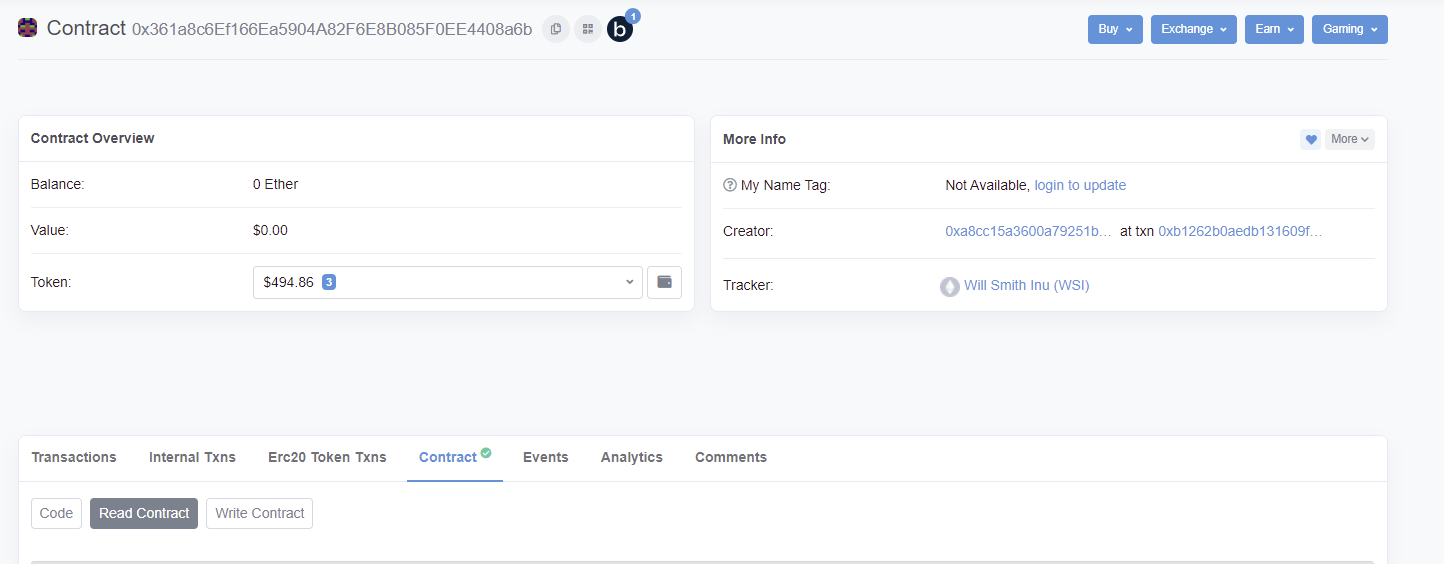Click the My Name Tag help icon
Viewport: 1444px width, 564px height.
[x=729, y=185]
